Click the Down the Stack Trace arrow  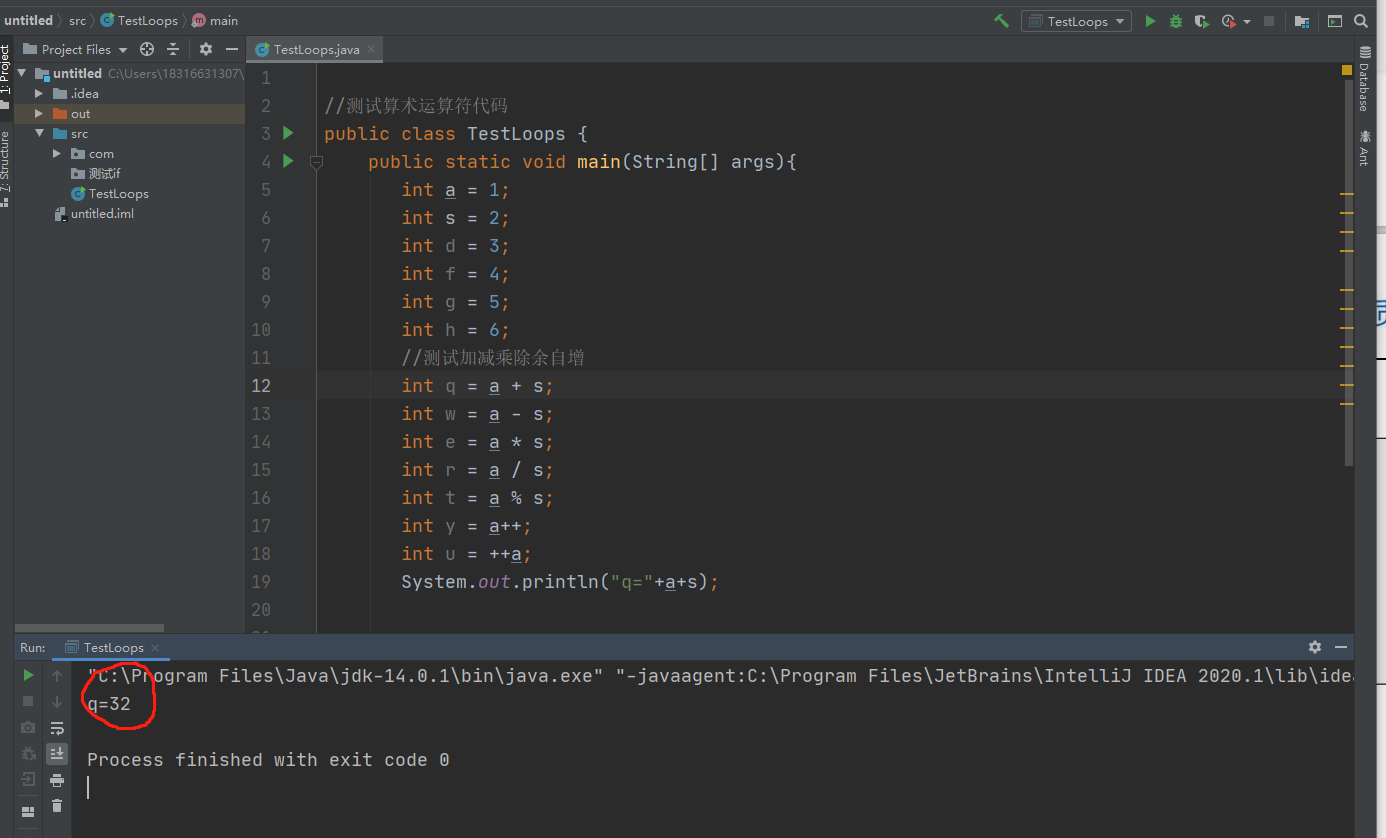[x=57, y=701]
